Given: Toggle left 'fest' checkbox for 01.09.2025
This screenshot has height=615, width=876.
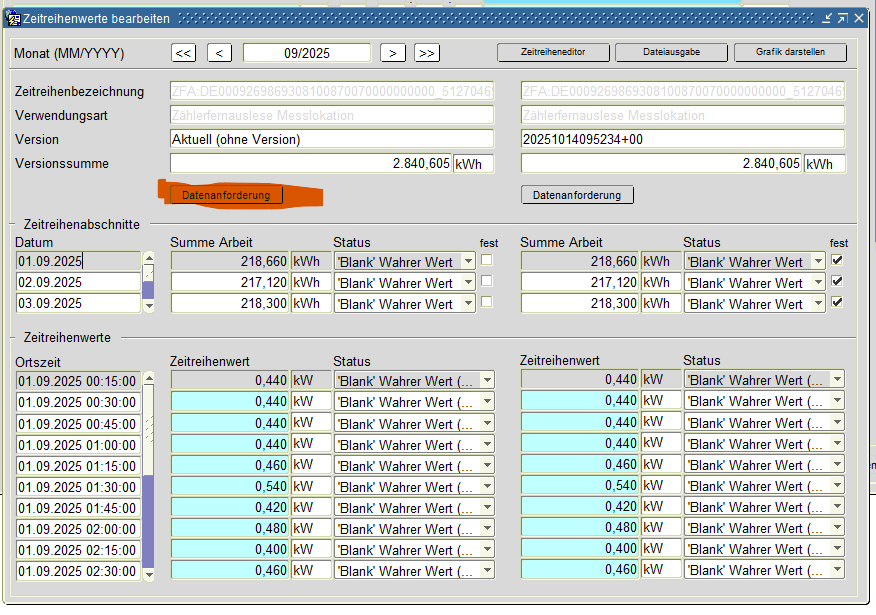Looking at the screenshot, I should [487, 260].
